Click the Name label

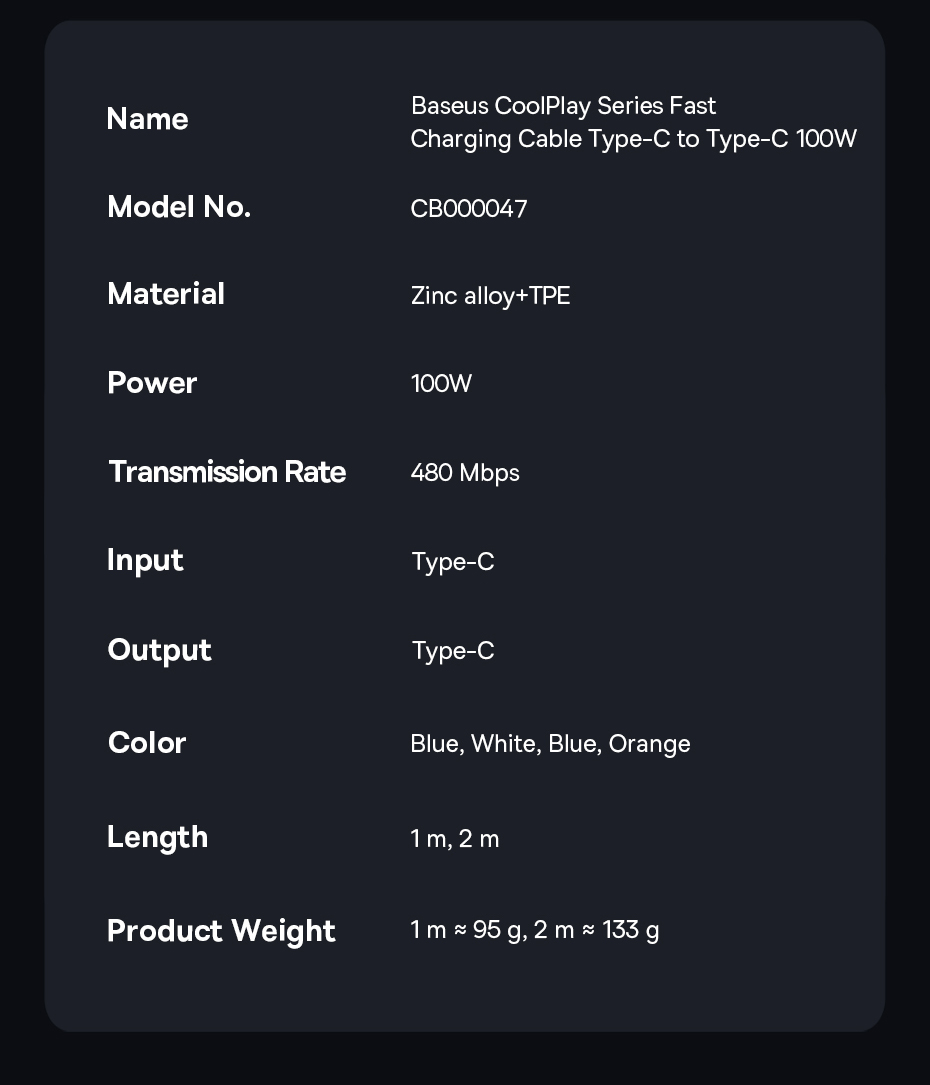tap(147, 119)
